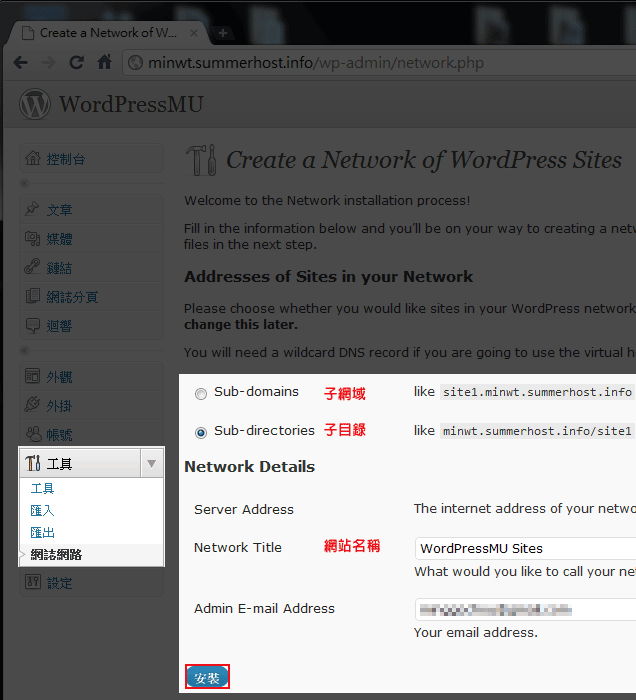
Task: Click the 工具 tools hammer icon
Action: (x=33, y=463)
